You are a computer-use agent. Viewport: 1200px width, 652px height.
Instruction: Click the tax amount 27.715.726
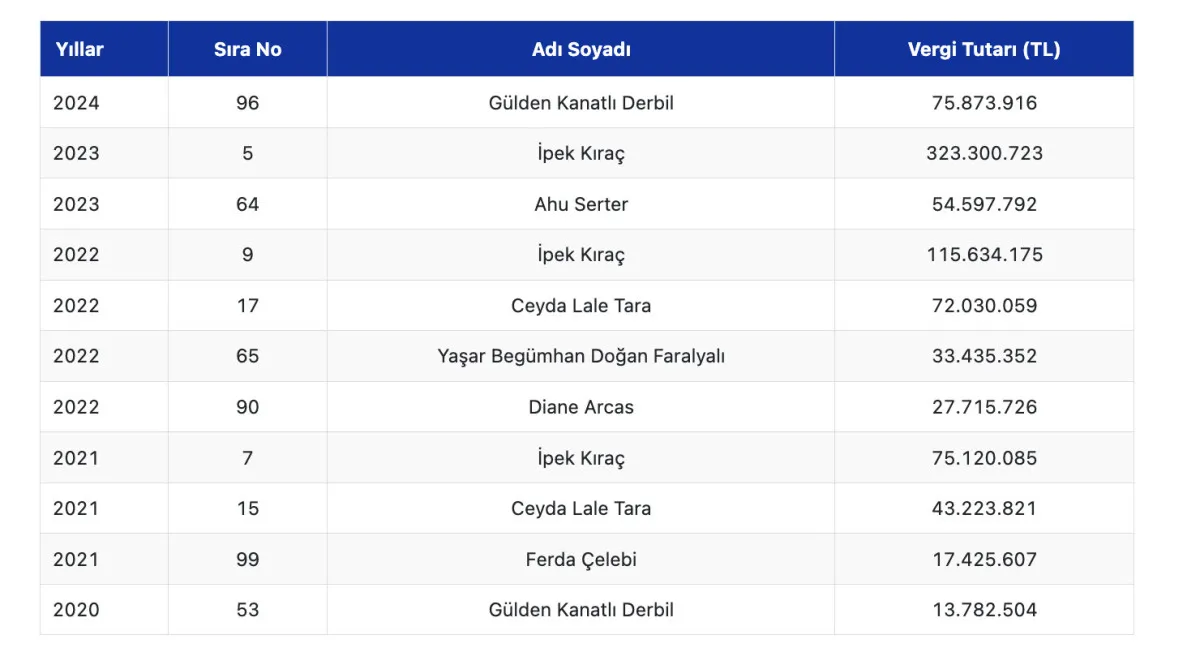tap(984, 407)
